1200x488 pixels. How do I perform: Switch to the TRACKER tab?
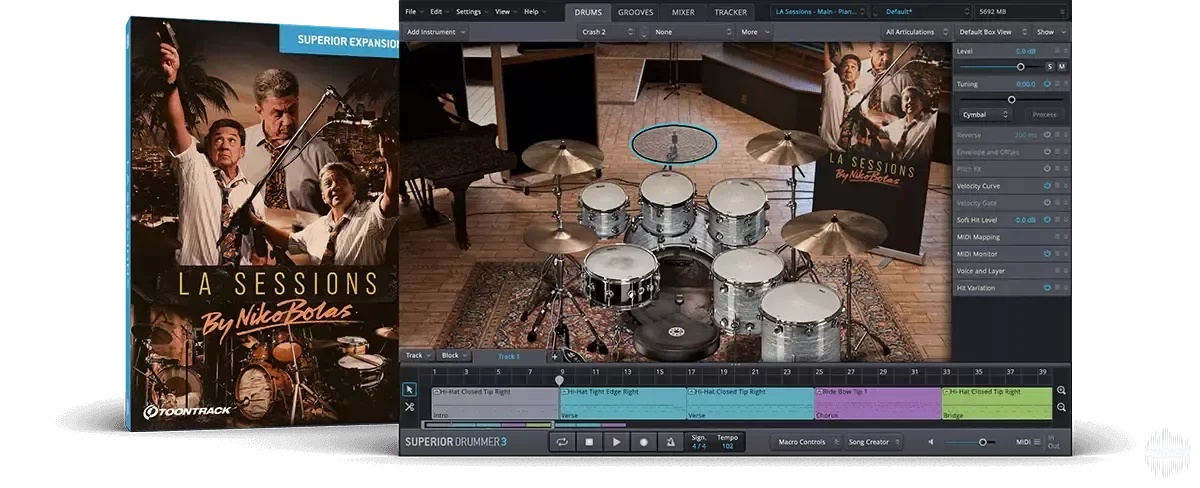pos(730,12)
